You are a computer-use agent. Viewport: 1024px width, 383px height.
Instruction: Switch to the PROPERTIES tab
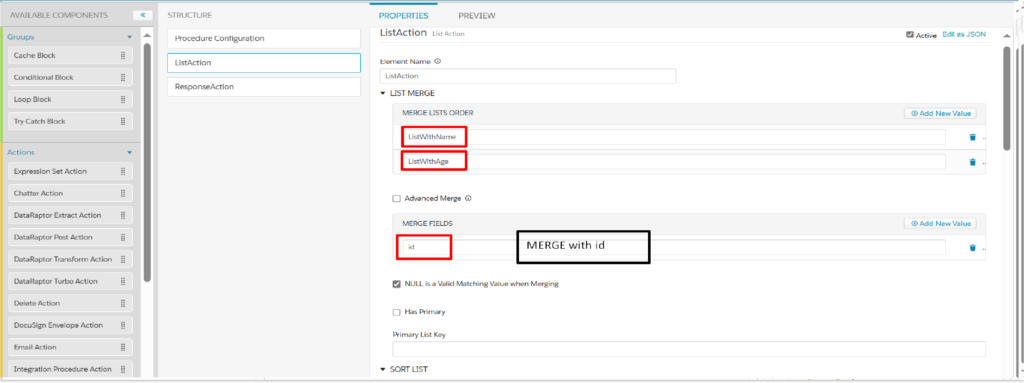click(404, 16)
